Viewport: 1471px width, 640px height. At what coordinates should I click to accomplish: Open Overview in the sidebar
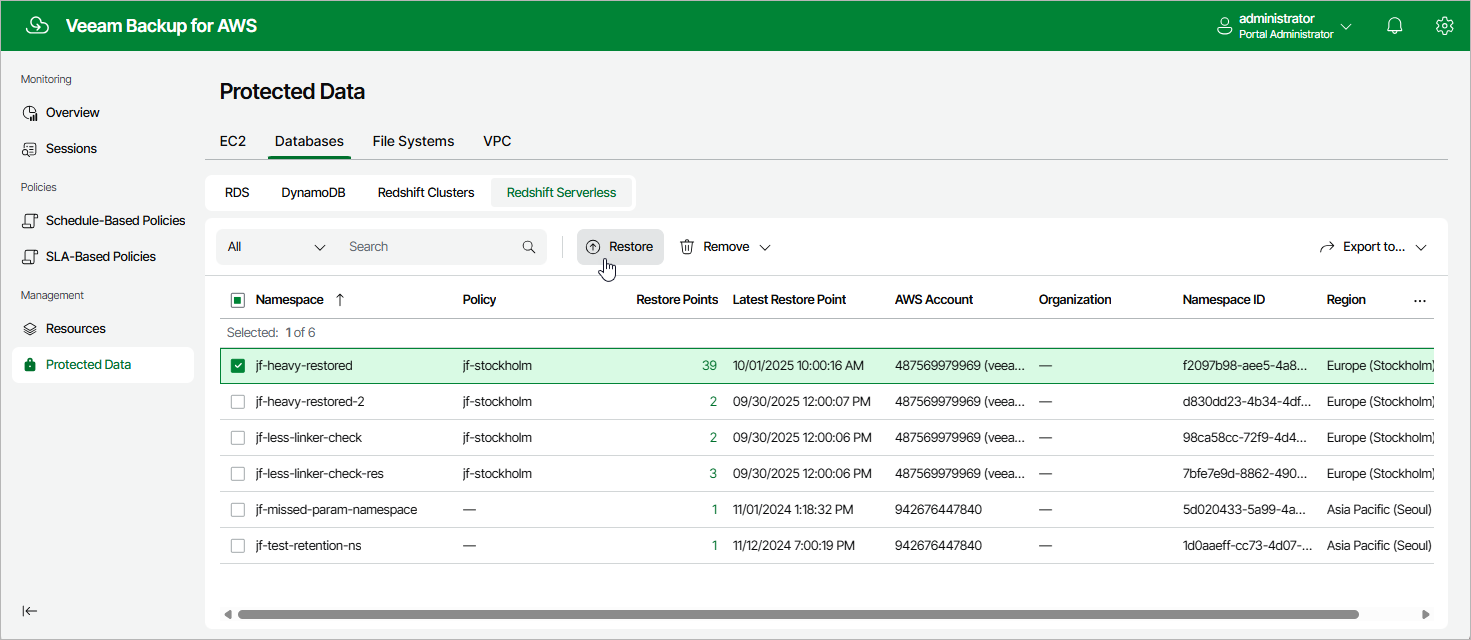(x=73, y=113)
